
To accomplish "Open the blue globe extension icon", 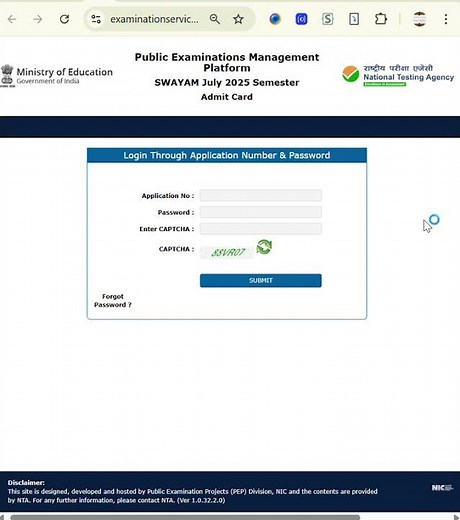I will tap(275, 19).
